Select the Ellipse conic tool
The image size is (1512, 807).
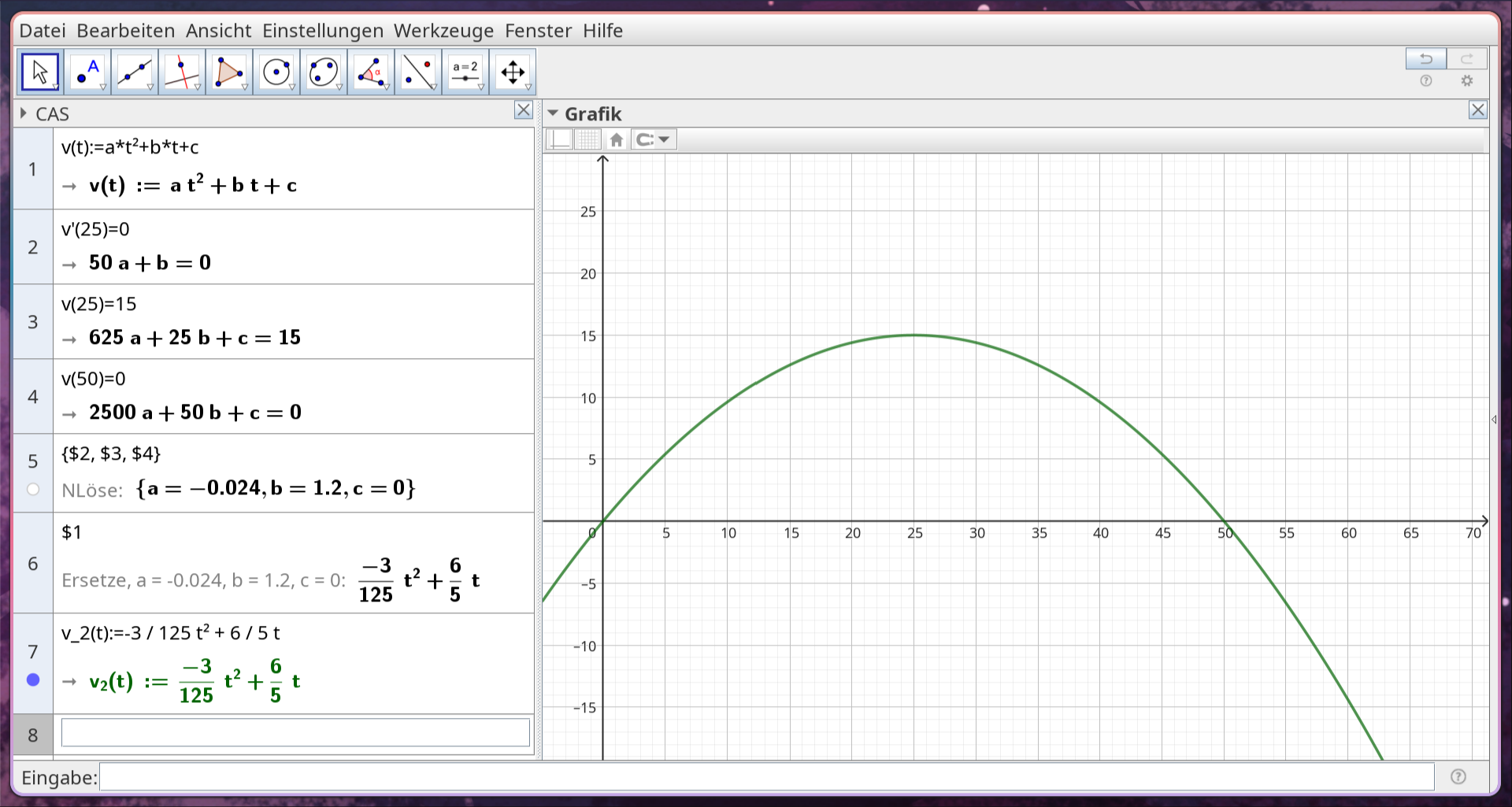click(324, 72)
